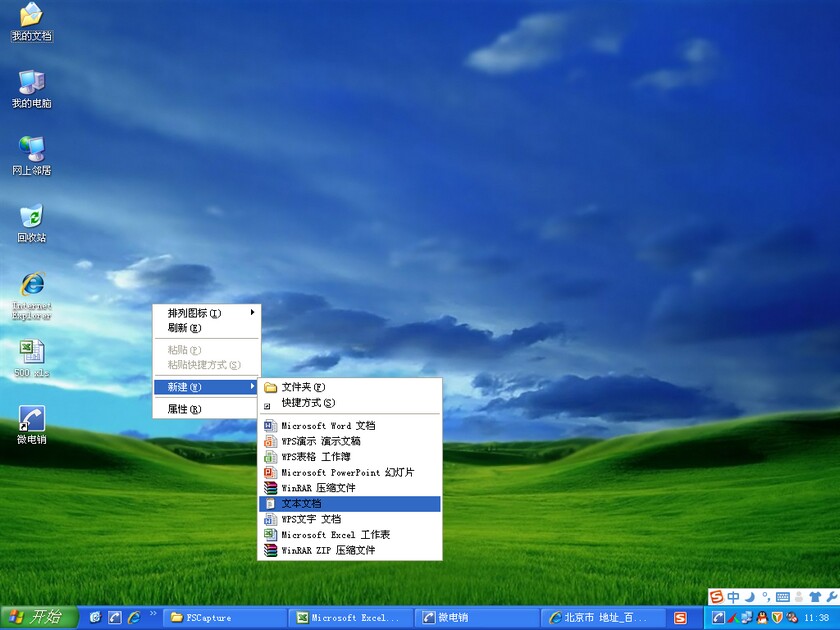Toggle the punctuation mode icon

(x=766, y=596)
